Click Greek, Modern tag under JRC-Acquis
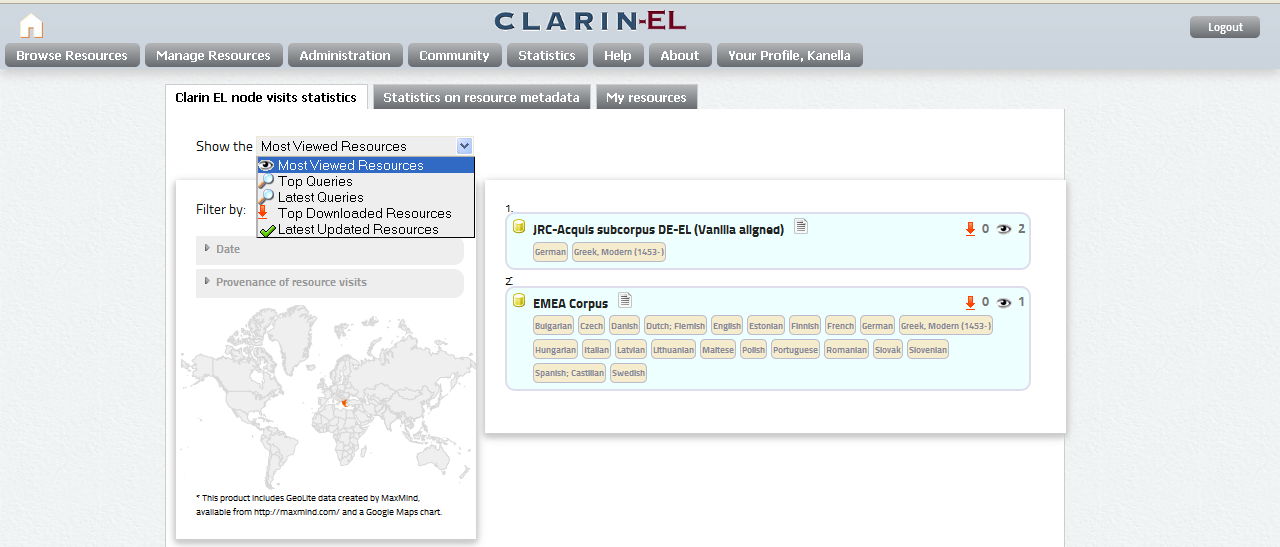 pyautogui.click(x=619, y=252)
